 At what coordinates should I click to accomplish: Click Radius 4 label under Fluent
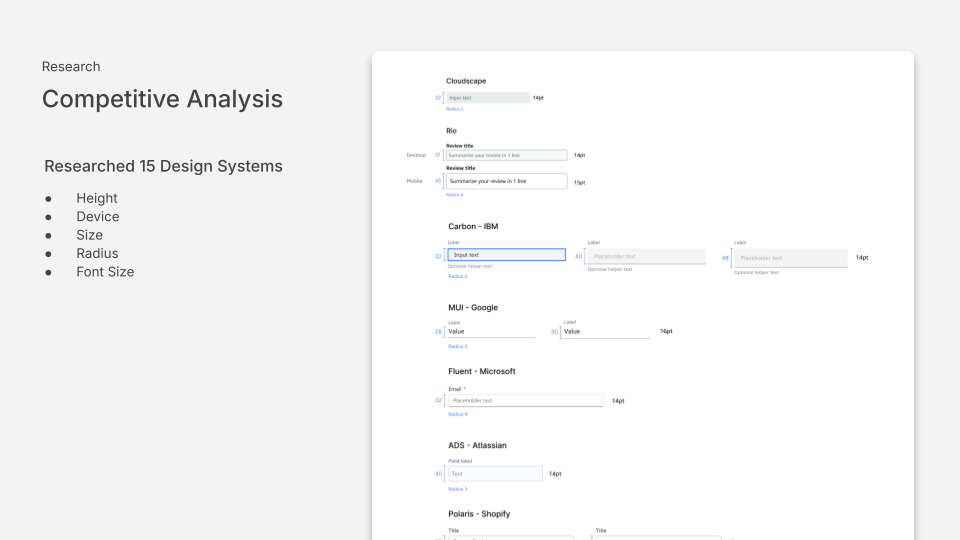pos(457,414)
